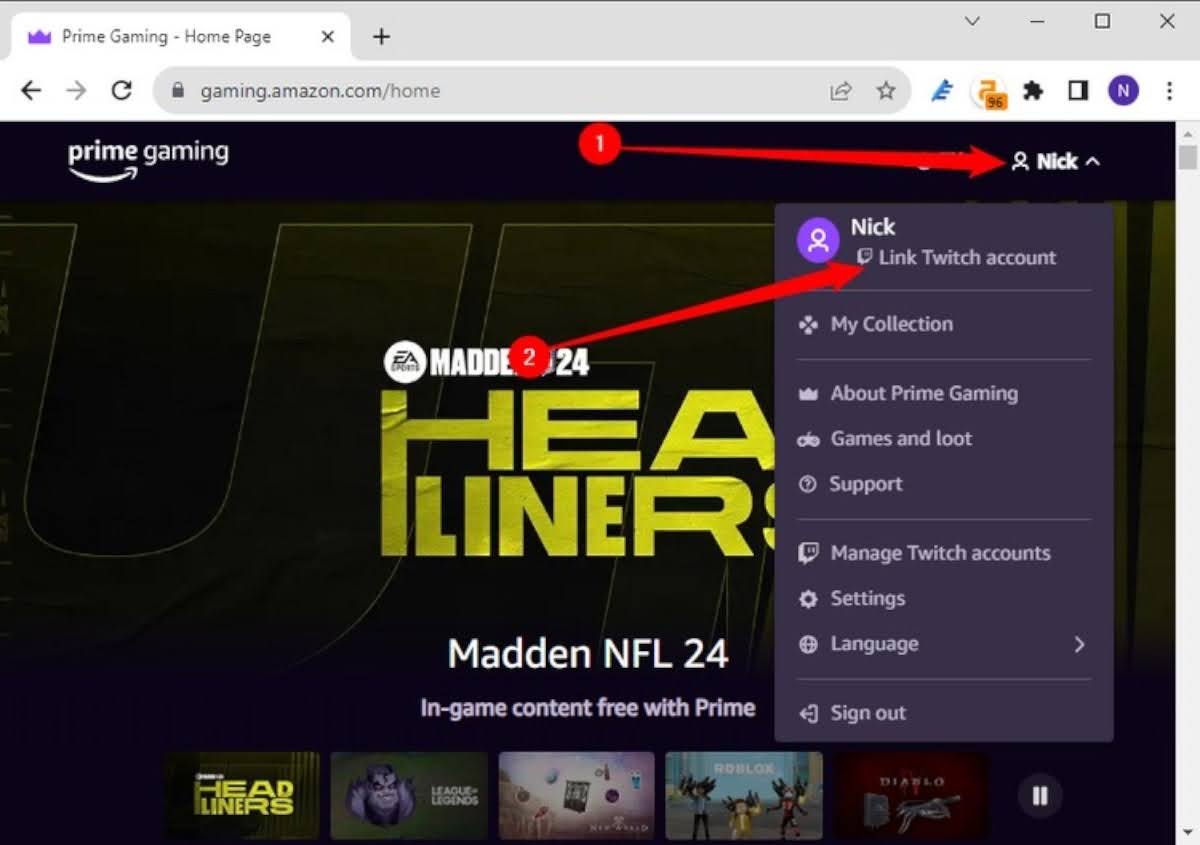
Task: Open the Chrome profile avatar N
Action: pos(1123,91)
